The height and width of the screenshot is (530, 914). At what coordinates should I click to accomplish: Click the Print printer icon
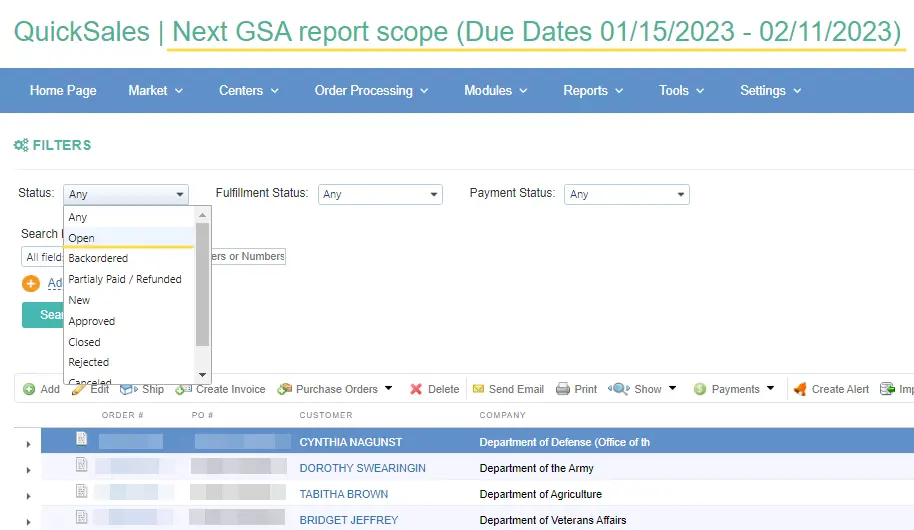[x=563, y=389]
